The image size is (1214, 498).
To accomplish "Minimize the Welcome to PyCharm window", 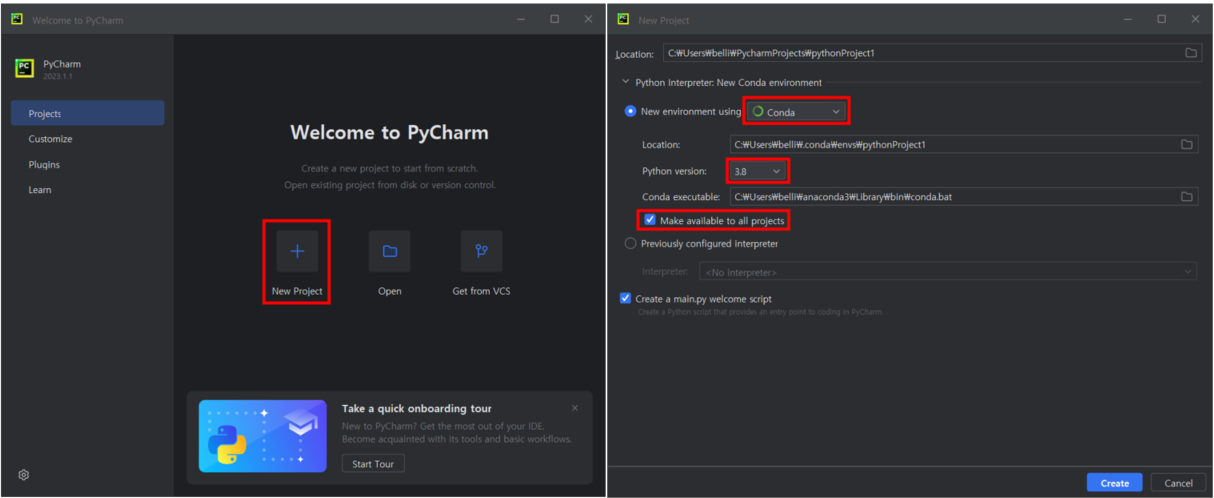I will [x=521, y=19].
